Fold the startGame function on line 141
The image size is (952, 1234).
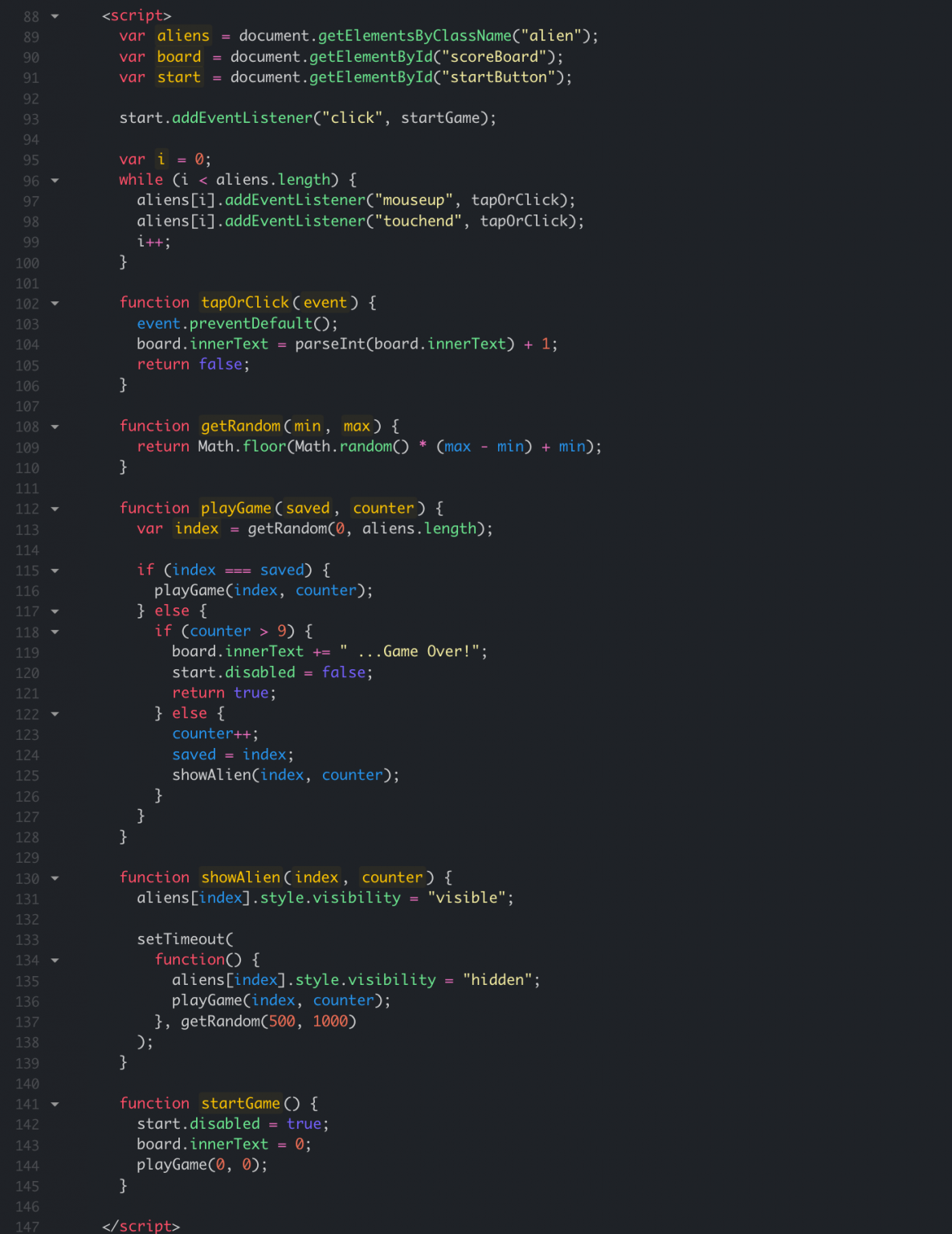pos(55,1104)
